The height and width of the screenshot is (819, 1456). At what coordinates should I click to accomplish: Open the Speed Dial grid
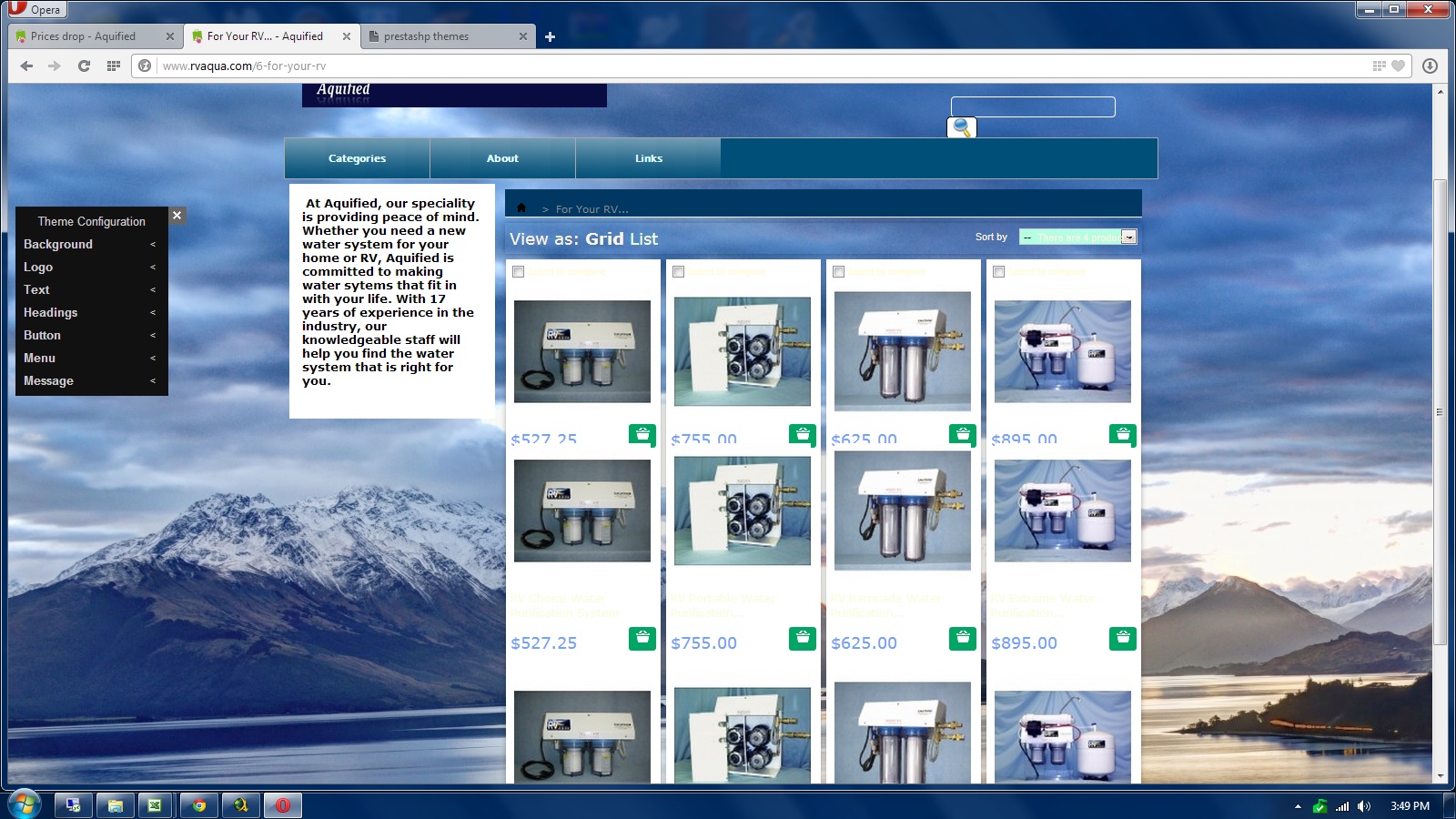tap(114, 66)
